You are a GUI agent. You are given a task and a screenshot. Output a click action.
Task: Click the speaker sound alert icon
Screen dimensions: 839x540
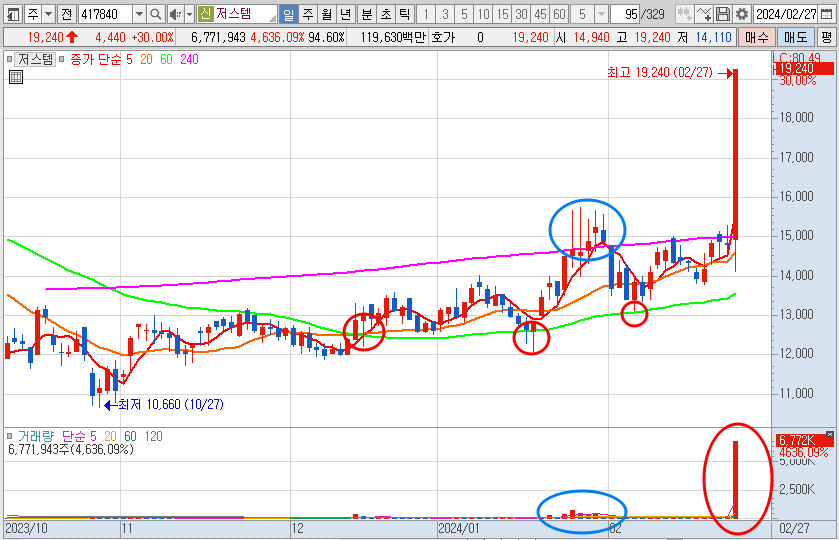(x=174, y=14)
